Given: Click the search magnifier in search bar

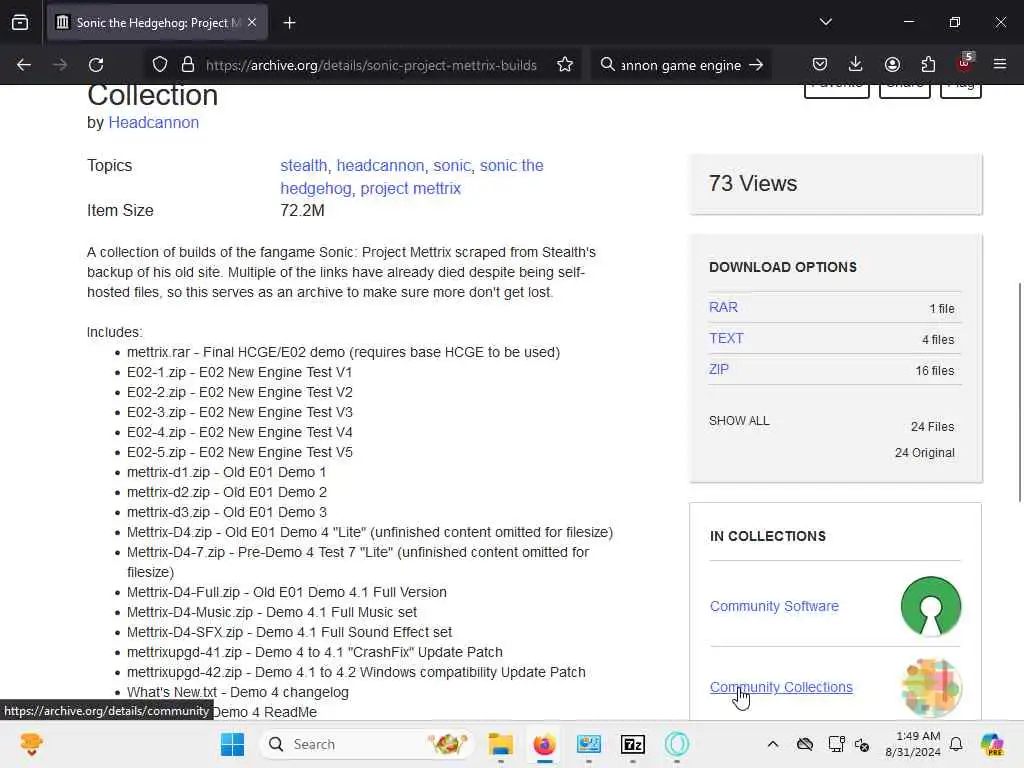Looking at the screenshot, I should coord(607,65).
